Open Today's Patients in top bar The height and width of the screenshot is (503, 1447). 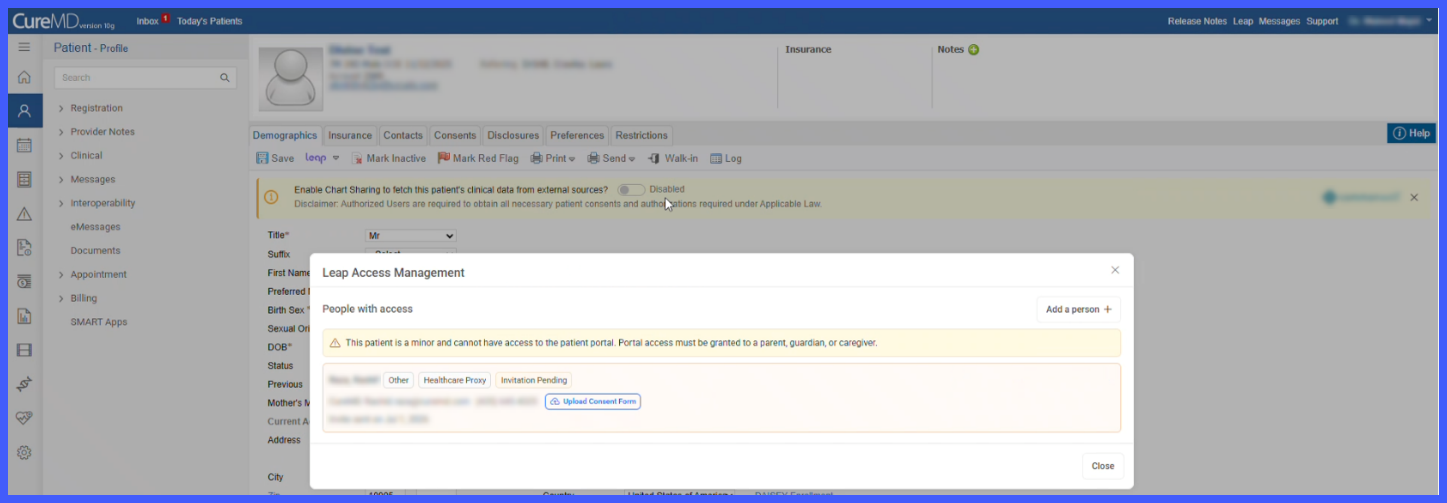tap(209, 21)
